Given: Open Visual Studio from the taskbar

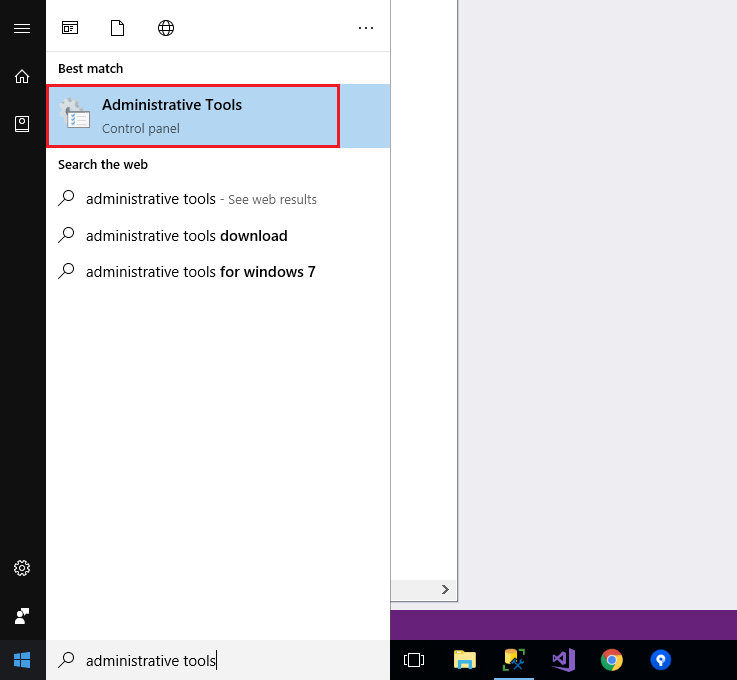Looking at the screenshot, I should [564, 660].
